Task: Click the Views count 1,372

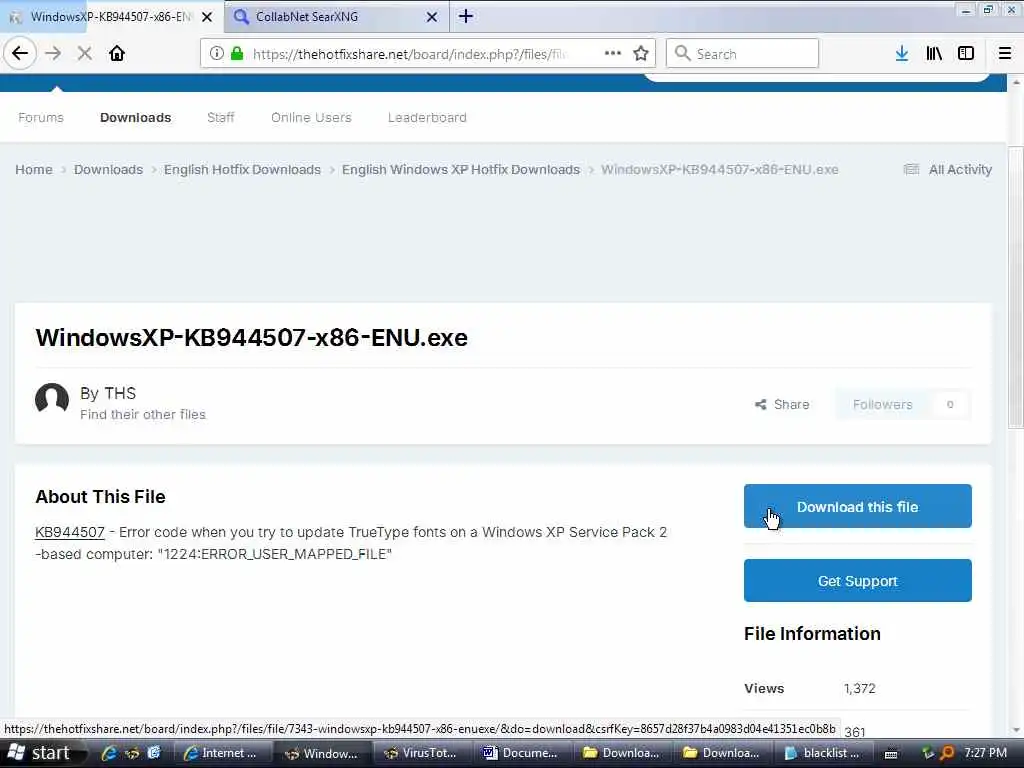Action: coord(859,688)
